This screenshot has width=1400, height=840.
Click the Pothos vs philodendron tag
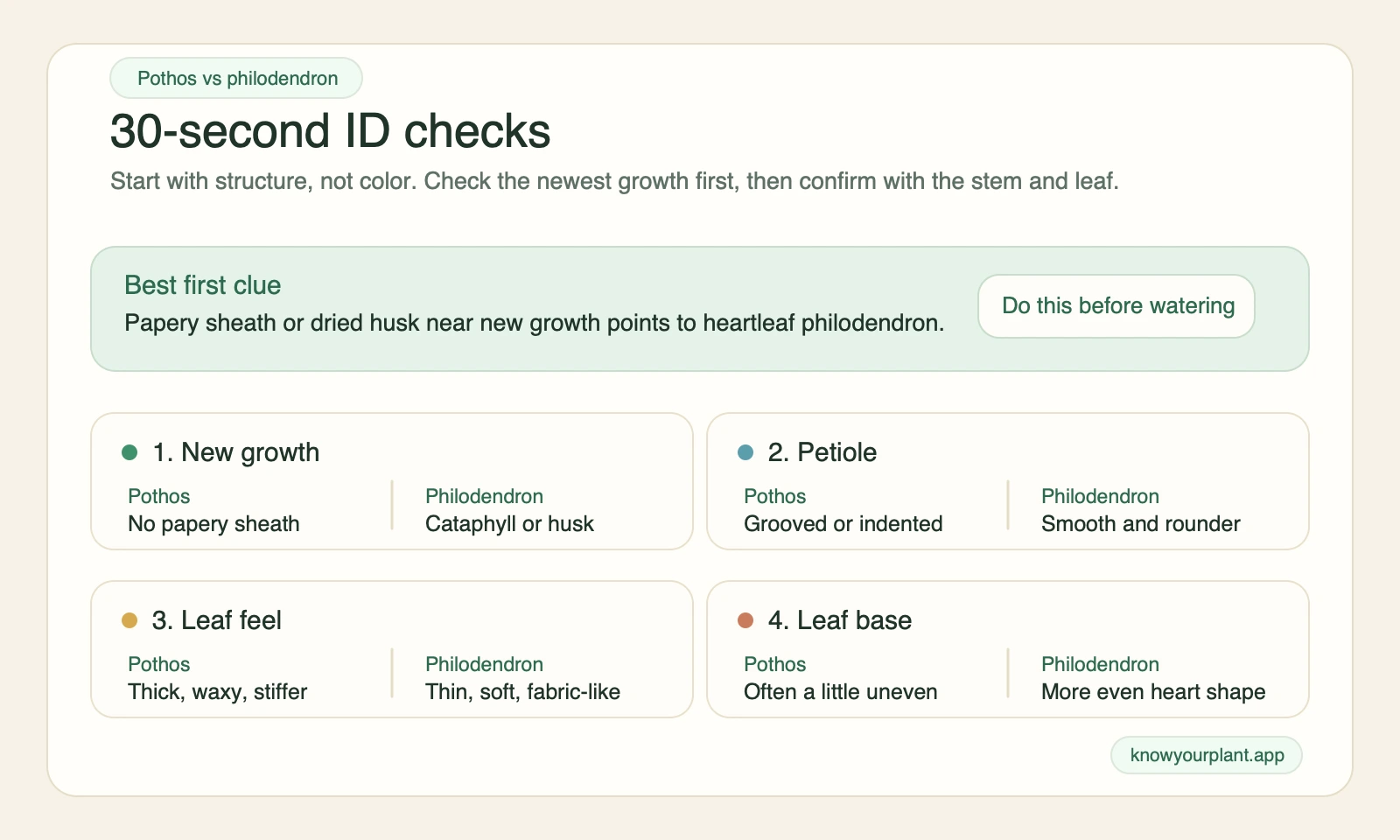(x=236, y=78)
